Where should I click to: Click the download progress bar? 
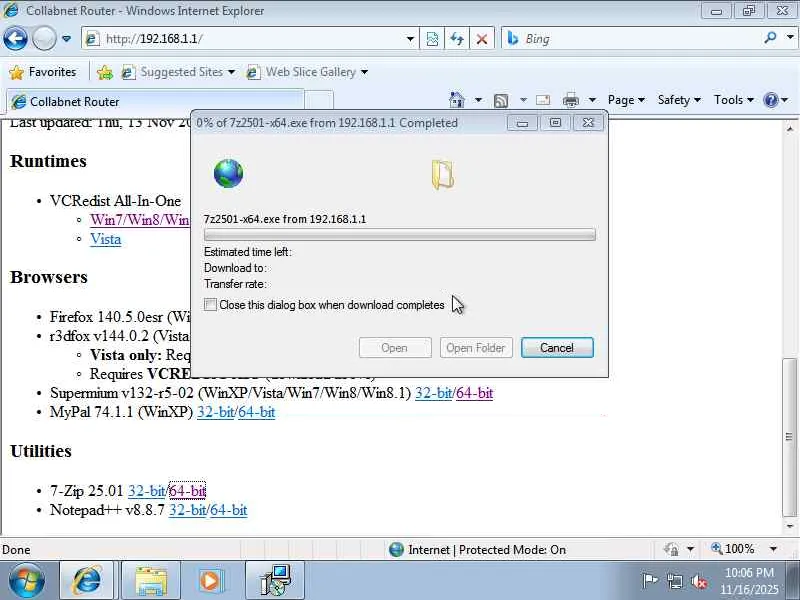pyautogui.click(x=399, y=235)
